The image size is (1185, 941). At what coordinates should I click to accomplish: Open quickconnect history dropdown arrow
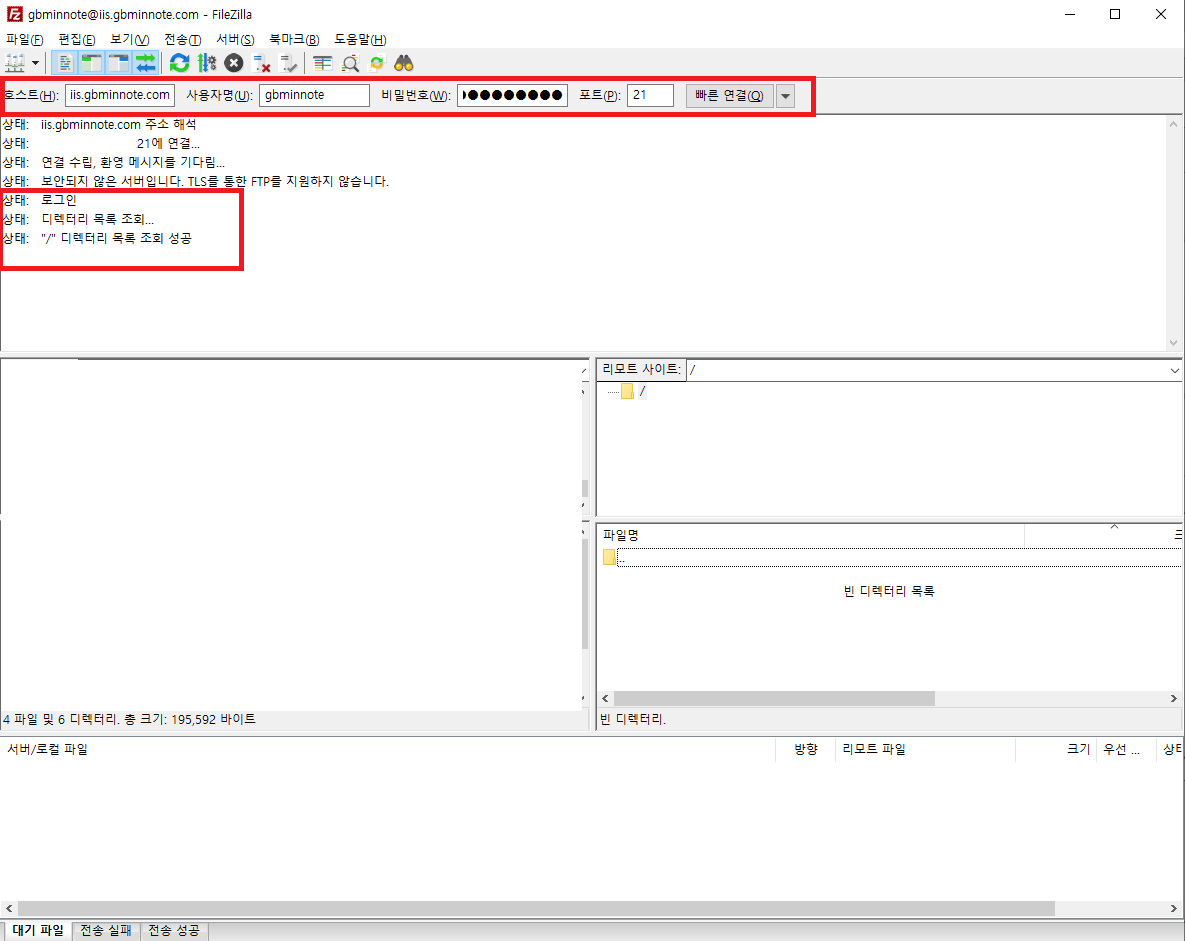pos(785,96)
